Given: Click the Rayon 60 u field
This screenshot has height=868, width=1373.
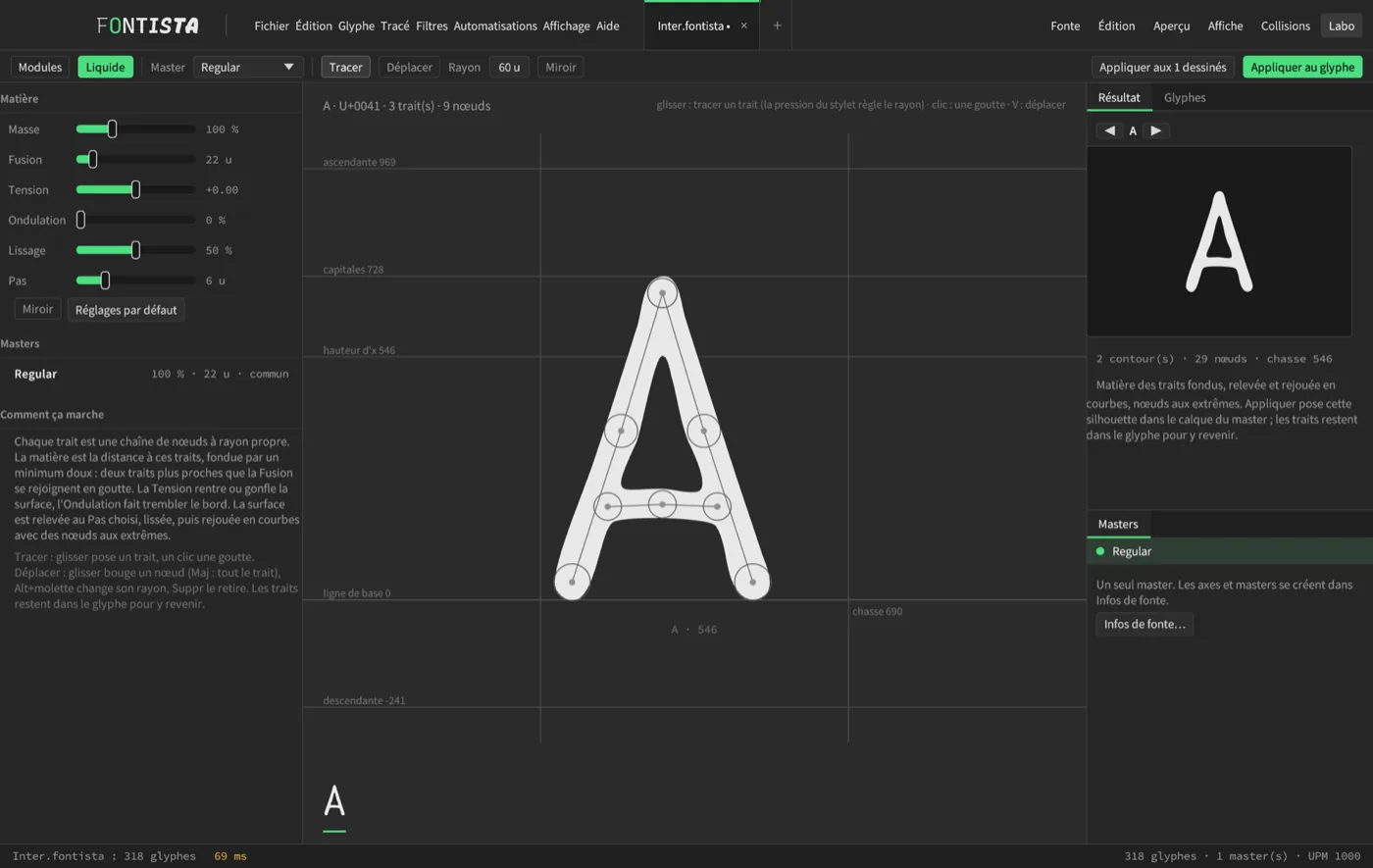Looking at the screenshot, I should pos(509,67).
